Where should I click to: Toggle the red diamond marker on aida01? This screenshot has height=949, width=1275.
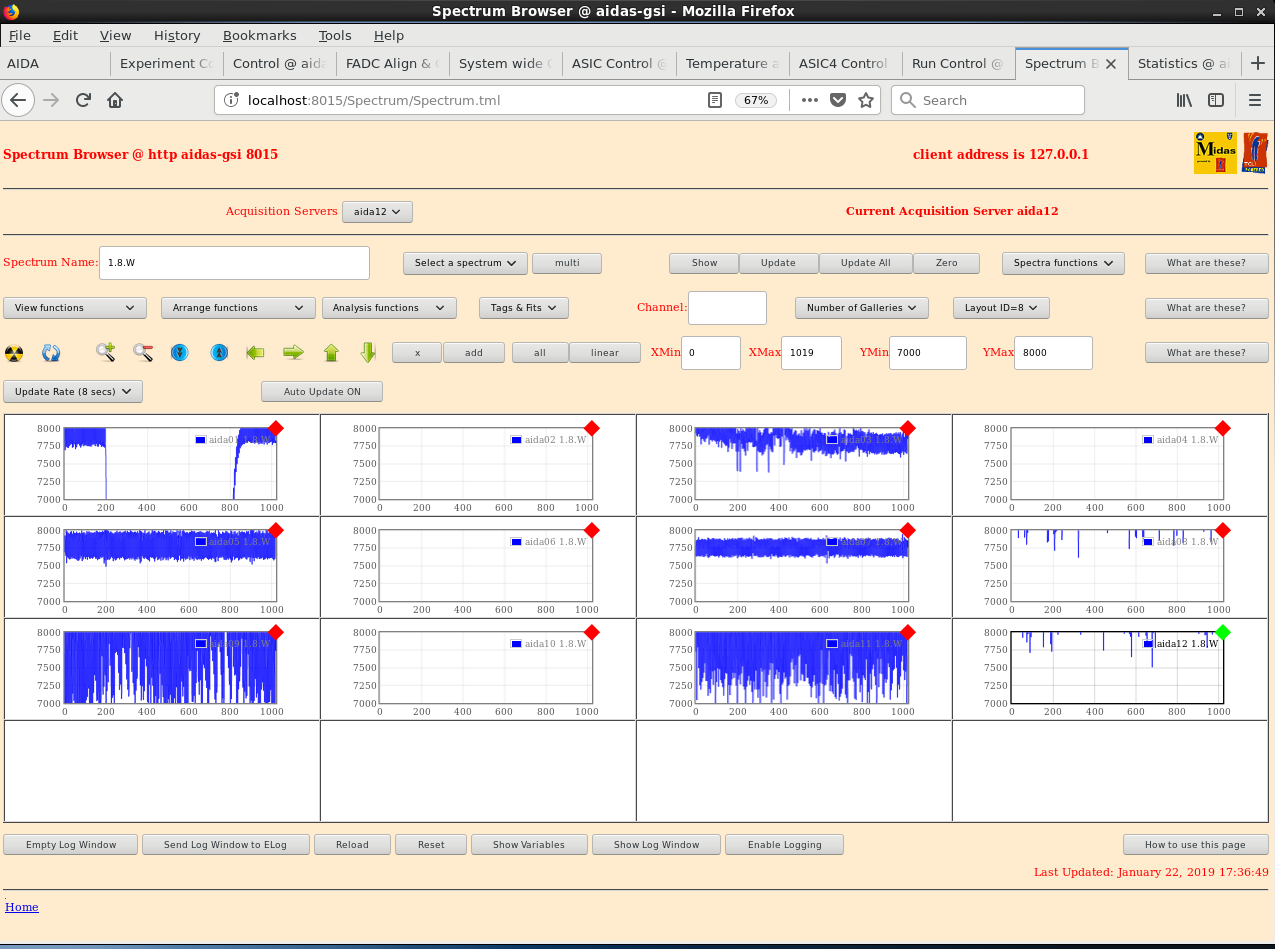pos(276,429)
